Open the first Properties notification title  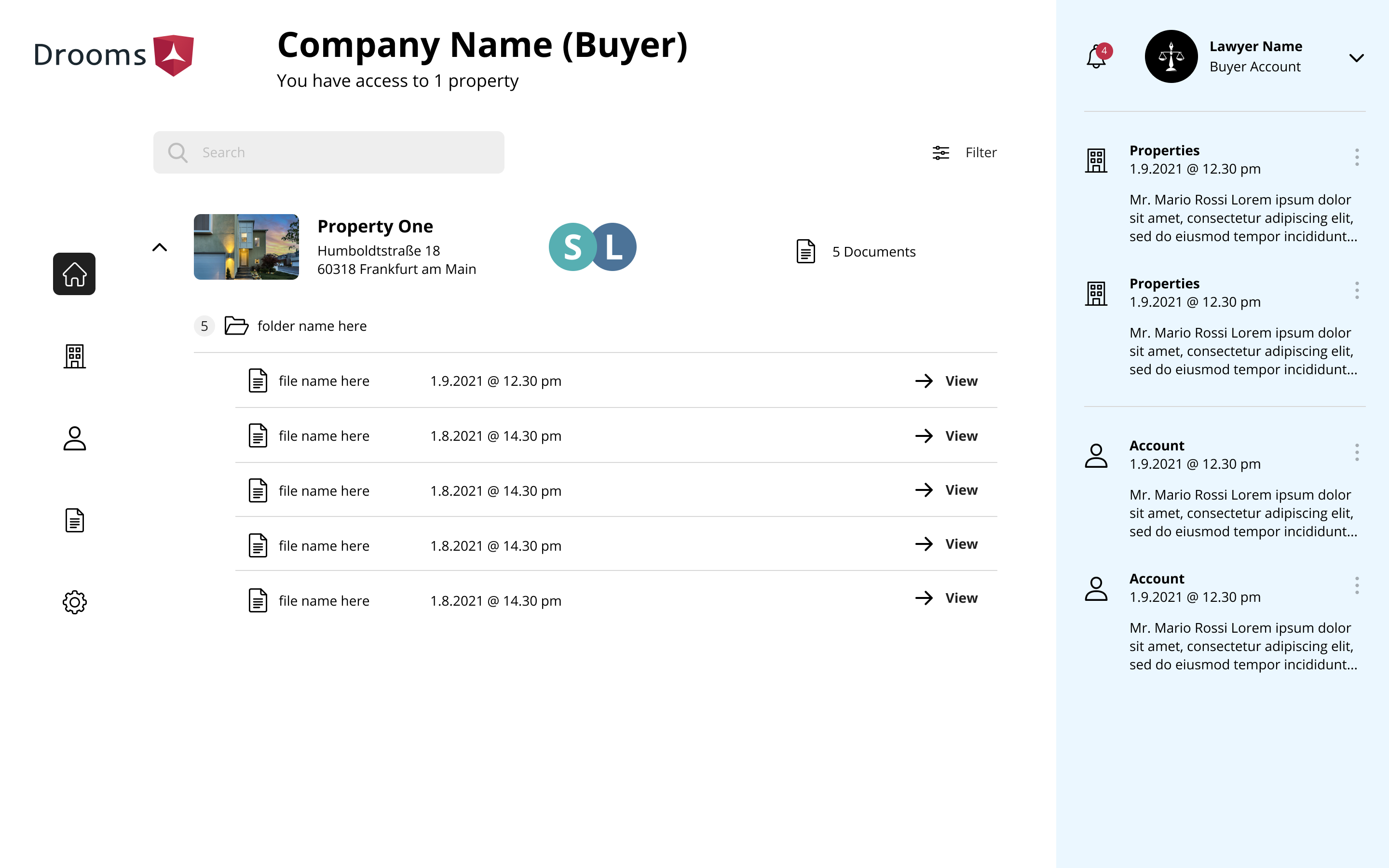[1164, 150]
